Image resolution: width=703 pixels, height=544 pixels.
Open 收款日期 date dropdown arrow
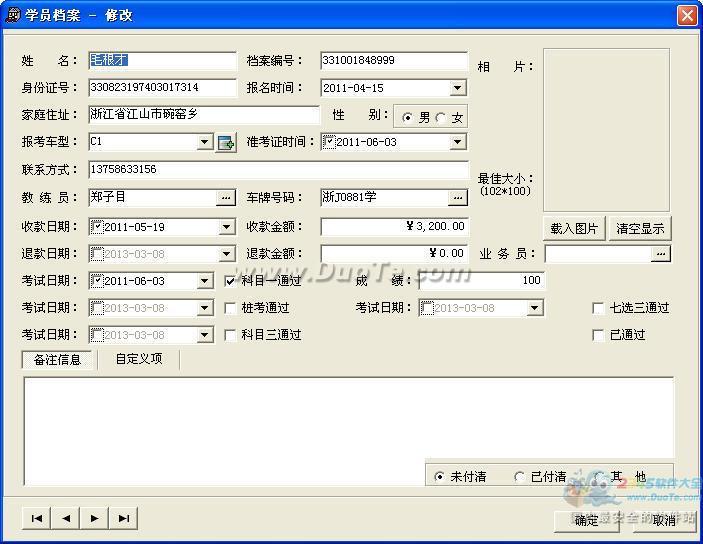[x=226, y=227]
